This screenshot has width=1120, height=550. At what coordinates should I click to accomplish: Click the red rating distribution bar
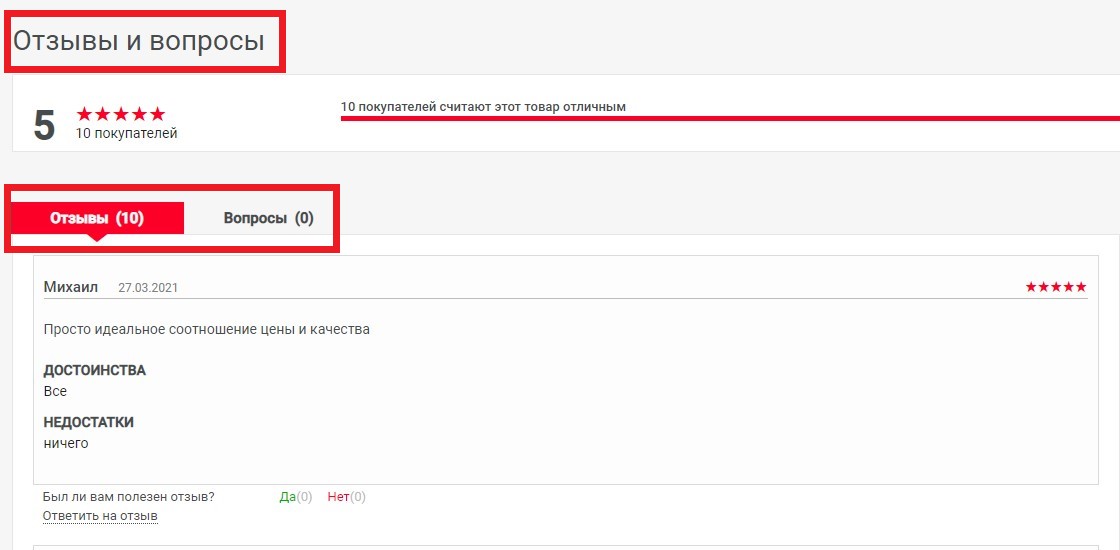730,118
